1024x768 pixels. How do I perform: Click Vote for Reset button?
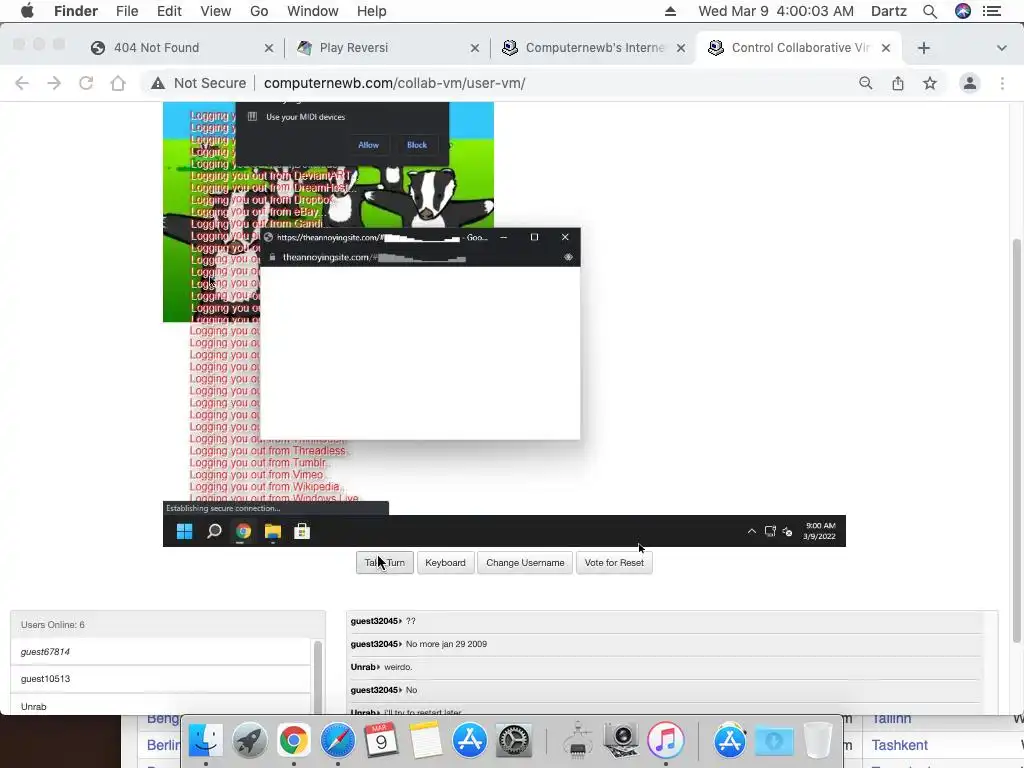tap(614, 563)
